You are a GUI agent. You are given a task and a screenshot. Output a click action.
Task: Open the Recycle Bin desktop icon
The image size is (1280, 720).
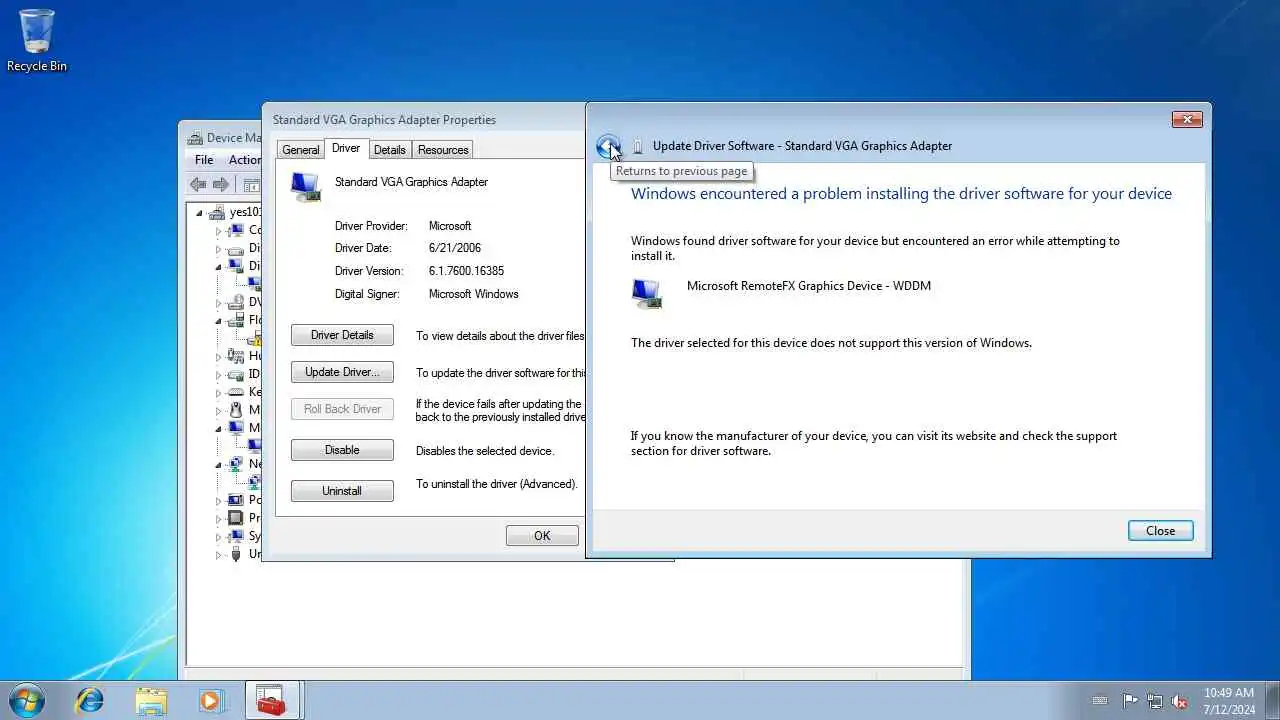(x=37, y=40)
